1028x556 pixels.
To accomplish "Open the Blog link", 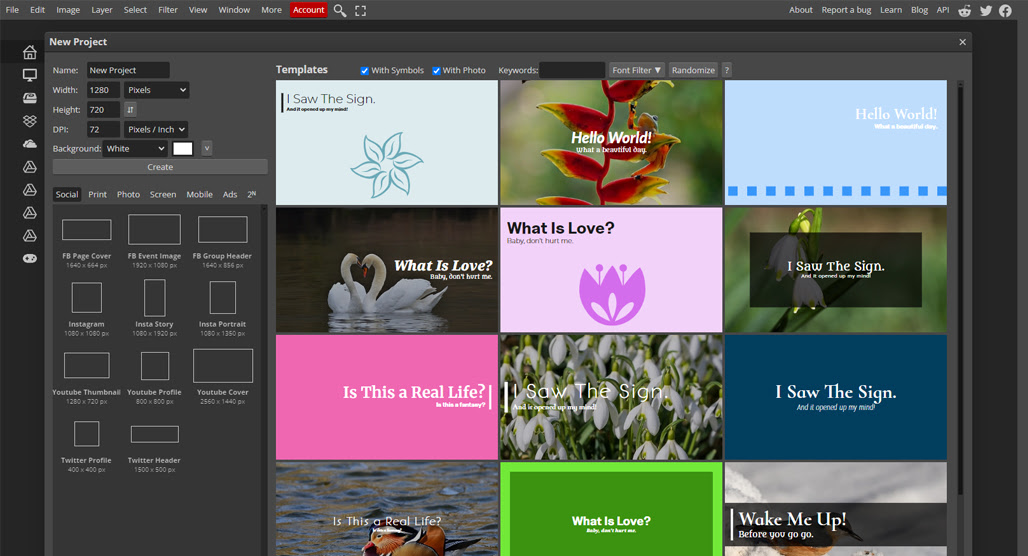I will coord(919,10).
